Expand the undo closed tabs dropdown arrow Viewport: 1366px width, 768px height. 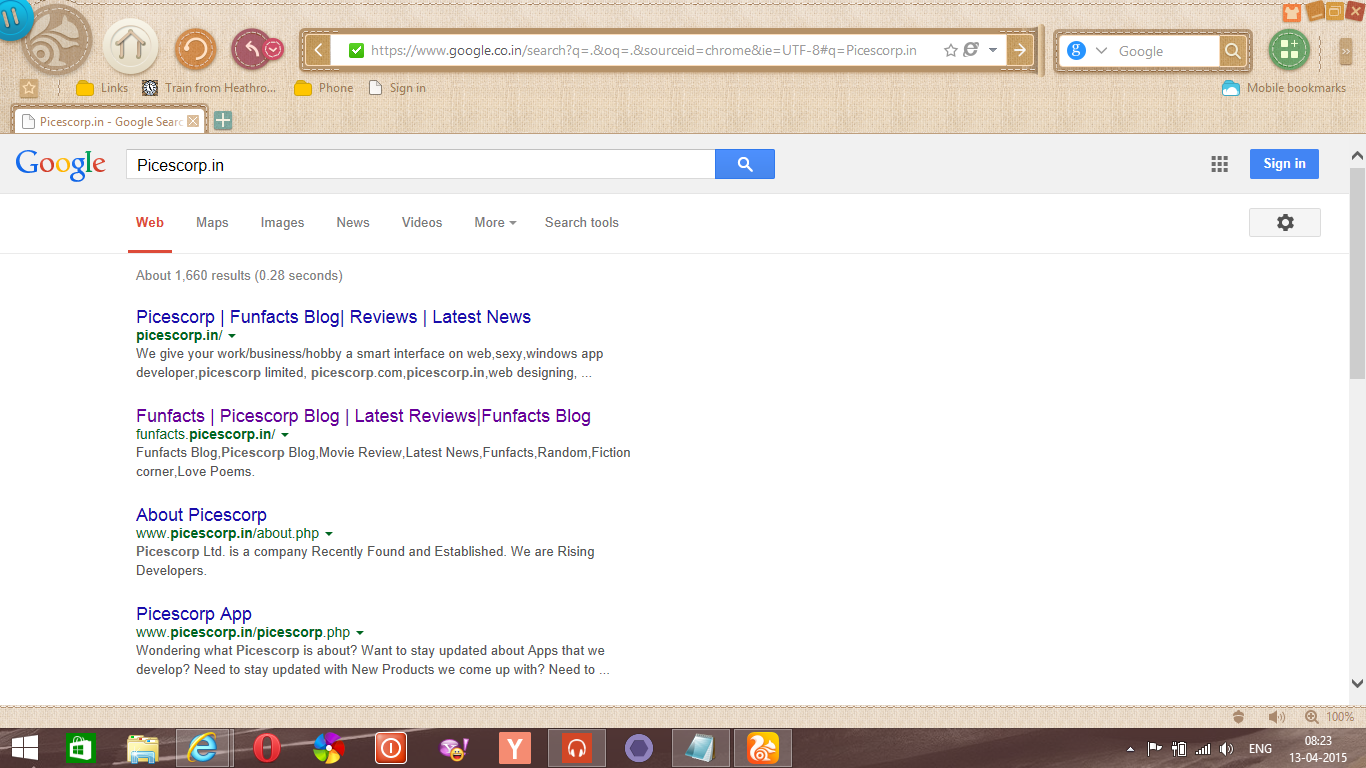[273, 49]
